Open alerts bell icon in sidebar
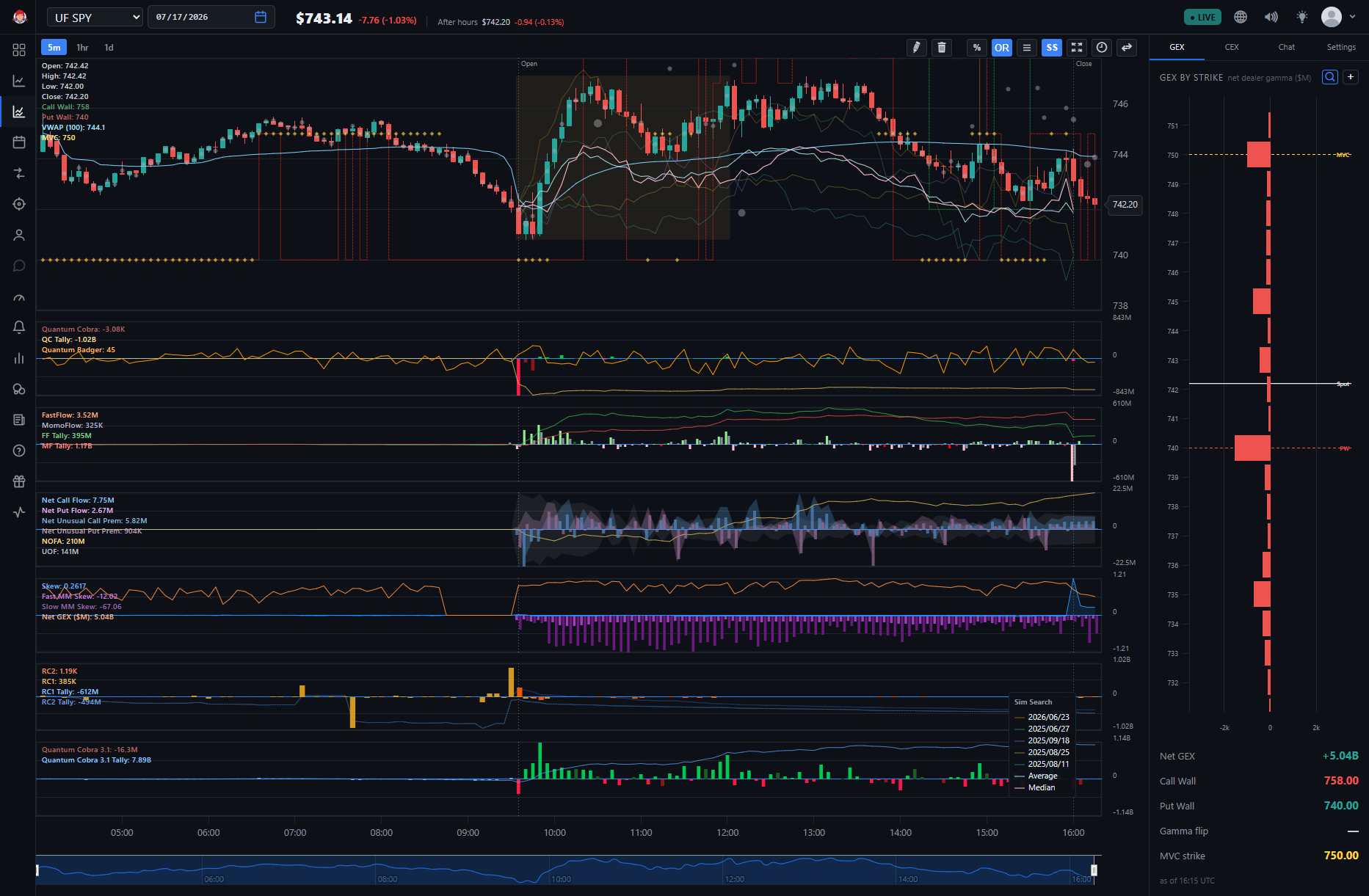The width and height of the screenshot is (1369, 896). point(19,327)
